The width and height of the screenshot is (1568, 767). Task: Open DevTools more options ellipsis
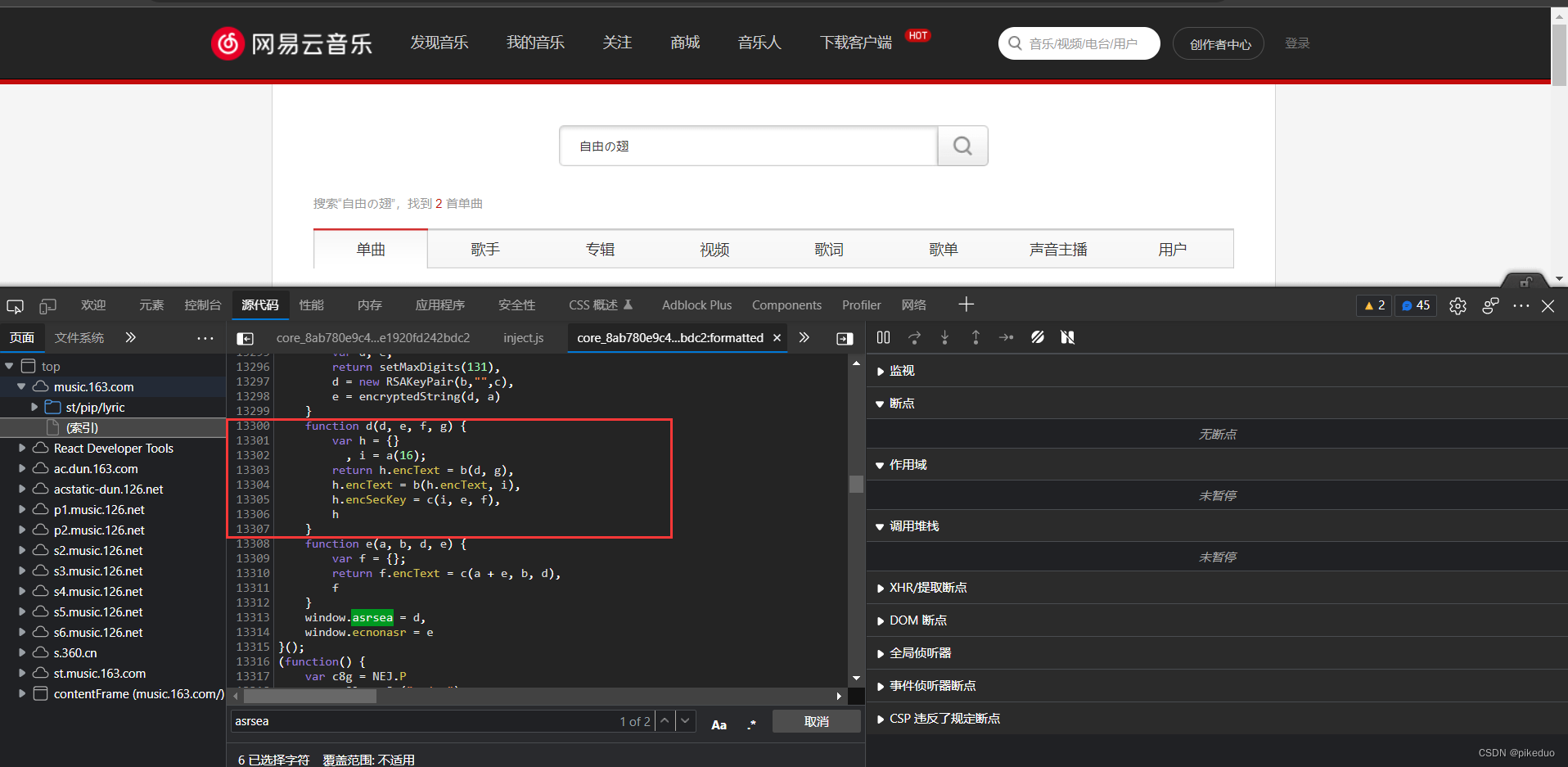pyautogui.click(x=1521, y=305)
